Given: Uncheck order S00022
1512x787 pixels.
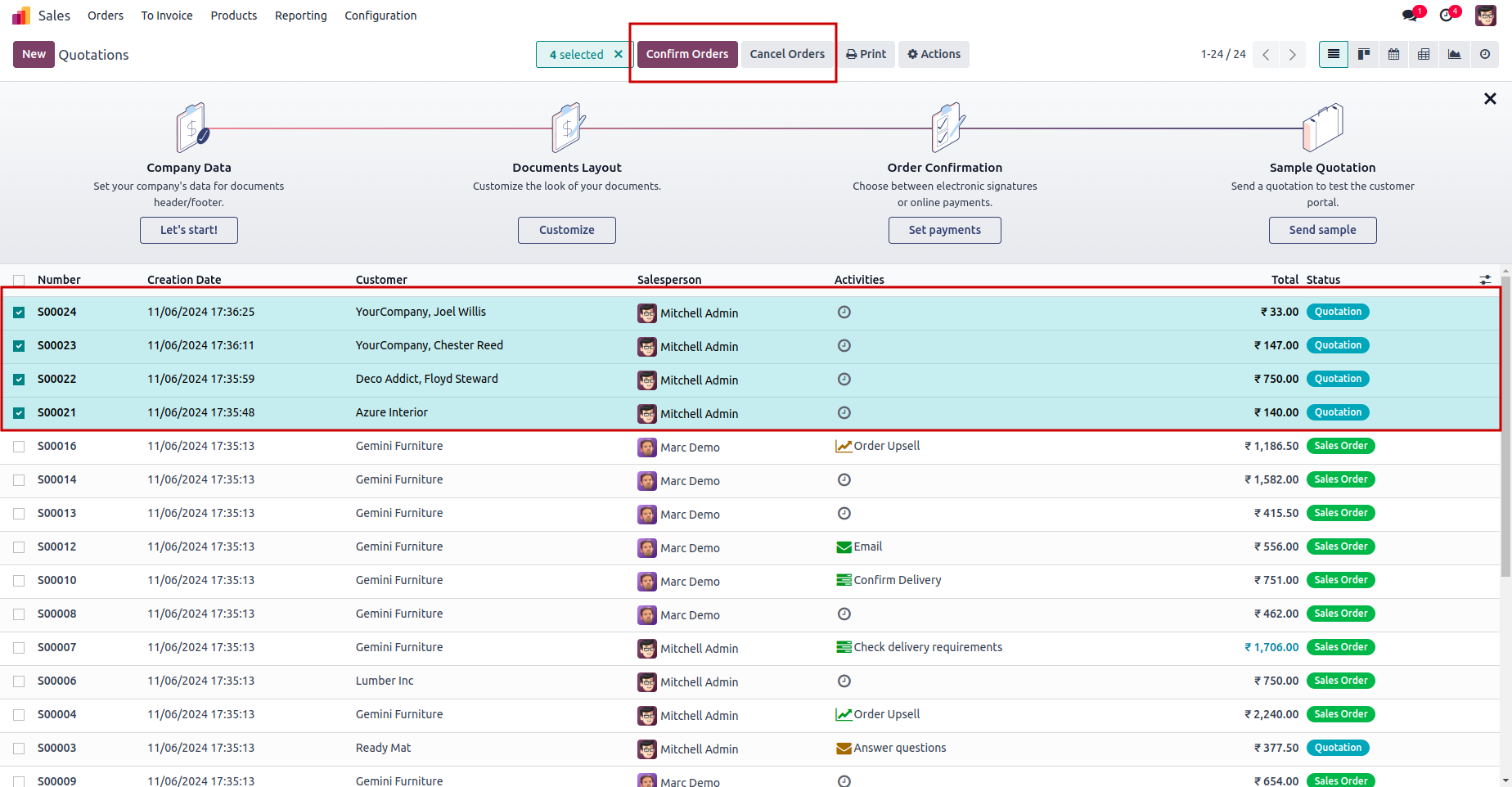Looking at the screenshot, I should coord(19,380).
